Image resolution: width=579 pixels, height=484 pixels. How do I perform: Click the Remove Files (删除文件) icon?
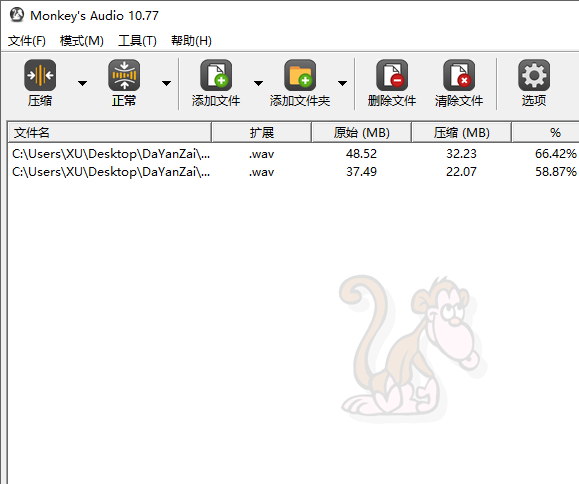click(x=392, y=75)
